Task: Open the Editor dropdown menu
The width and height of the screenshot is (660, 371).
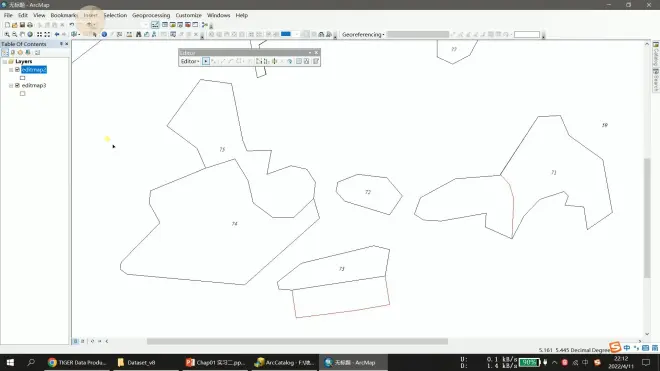Action: (190, 61)
